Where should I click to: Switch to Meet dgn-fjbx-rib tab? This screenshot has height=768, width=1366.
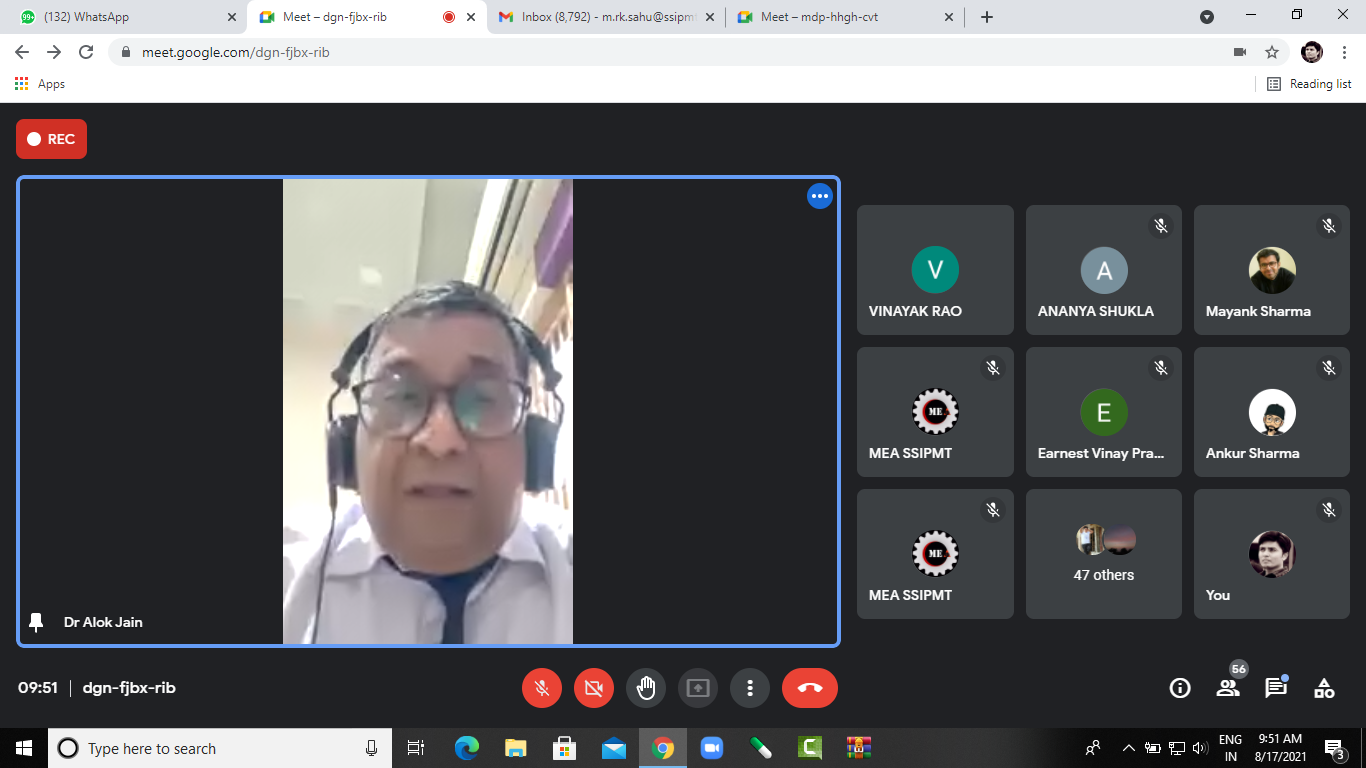click(365, 17)
